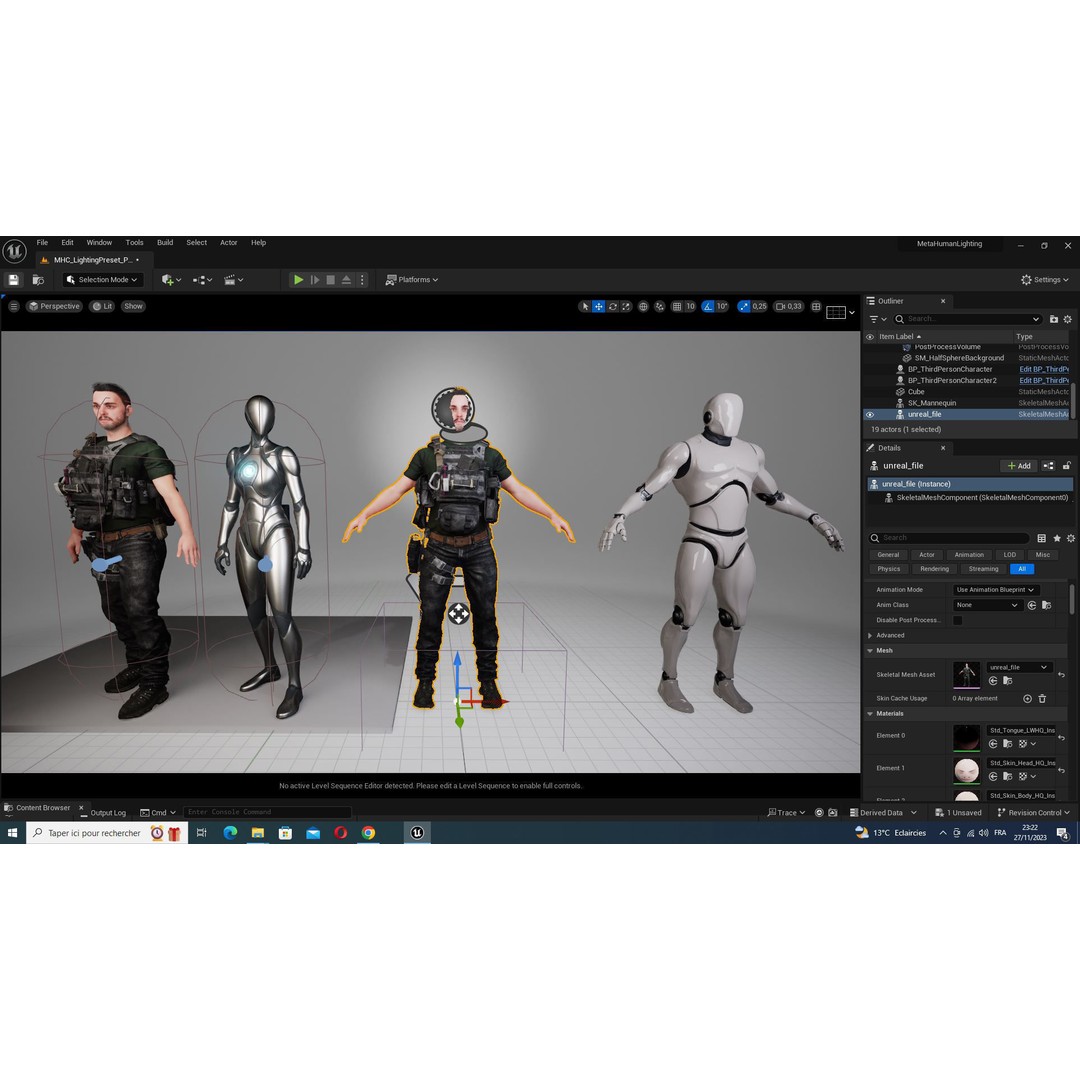Collapse the Mesh section

[871, 651]
